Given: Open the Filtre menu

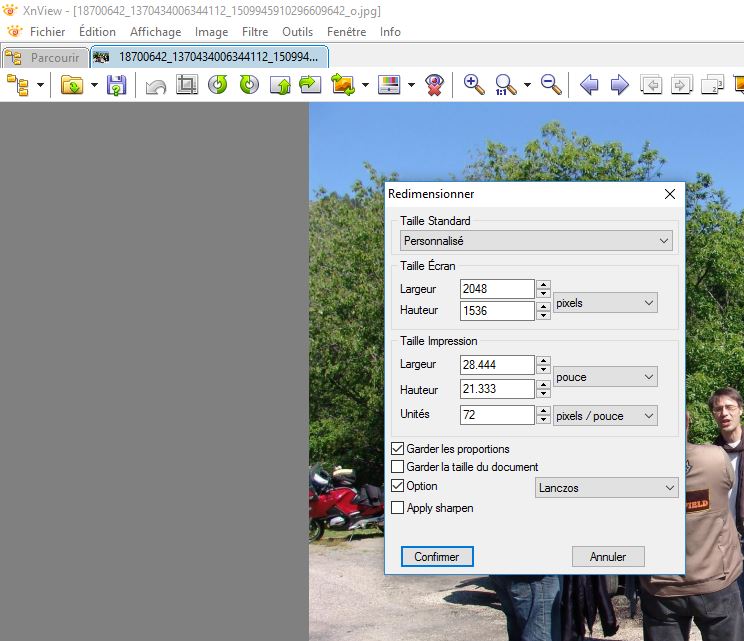Looking at the screenshot, I should click(x=255, y=32).
